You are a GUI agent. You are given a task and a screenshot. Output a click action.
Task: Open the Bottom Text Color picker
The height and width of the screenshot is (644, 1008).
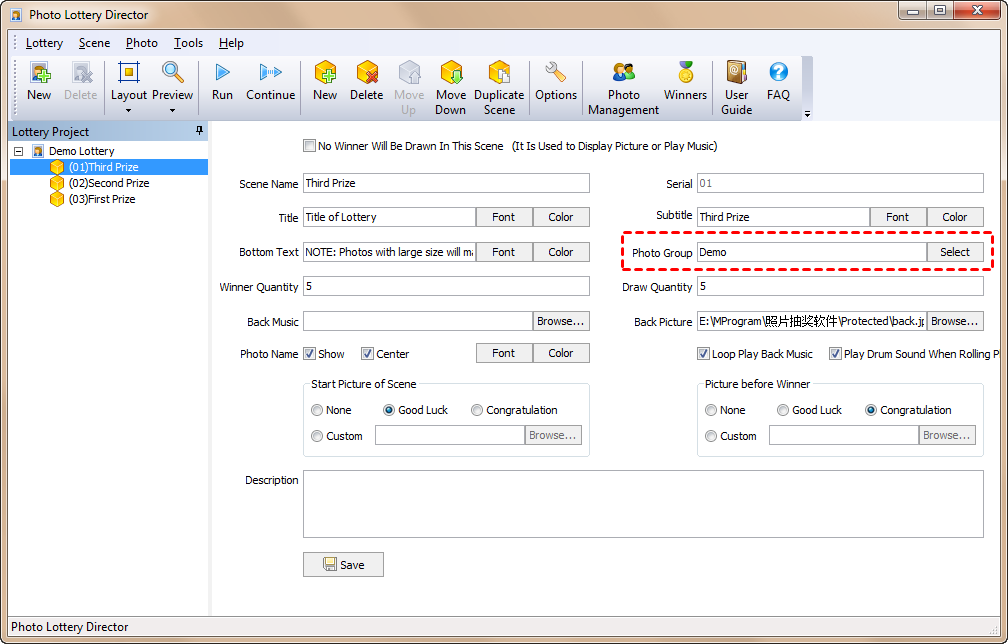click(561, 252)
